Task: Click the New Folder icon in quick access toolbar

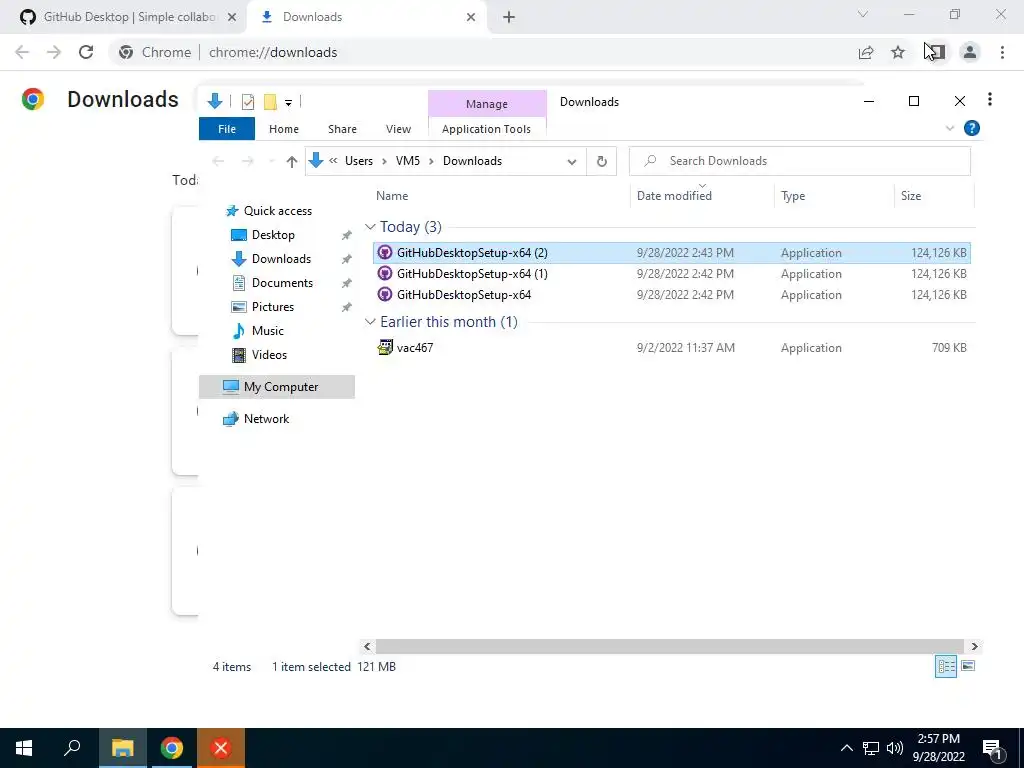Action: coord(270,102)
